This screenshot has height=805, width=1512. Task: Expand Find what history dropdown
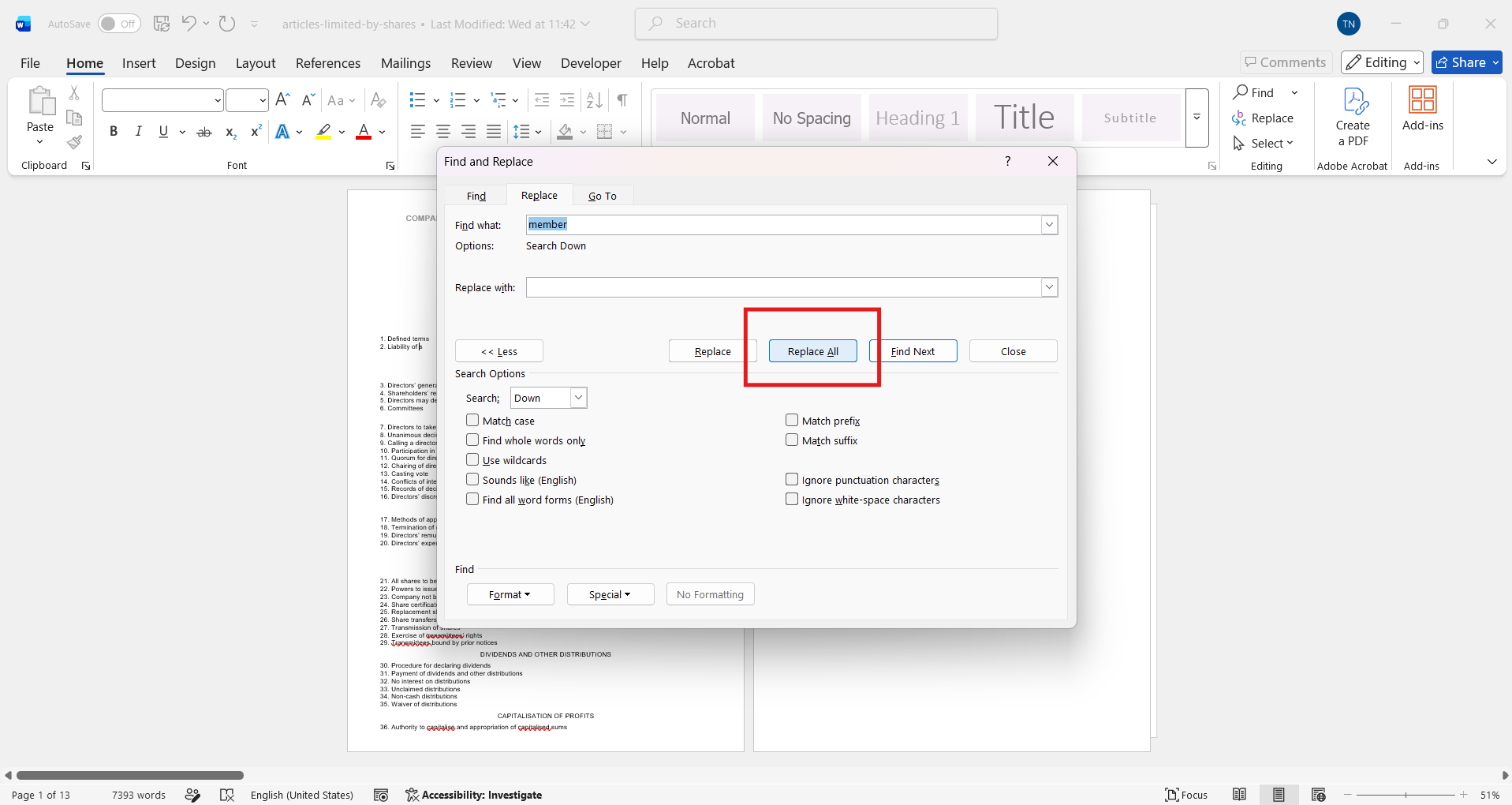(1049, 225)
